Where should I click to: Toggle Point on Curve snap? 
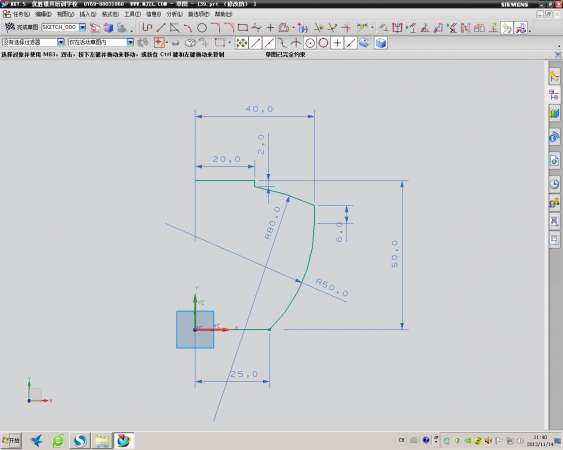tap(350, 43)
